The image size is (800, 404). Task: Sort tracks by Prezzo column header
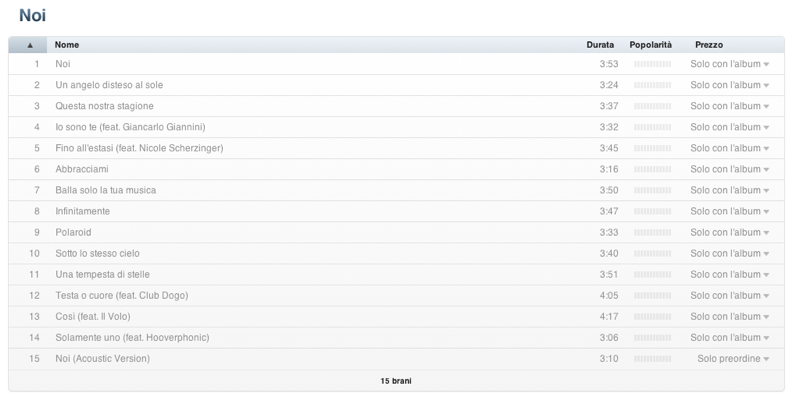tap(709, 45)
